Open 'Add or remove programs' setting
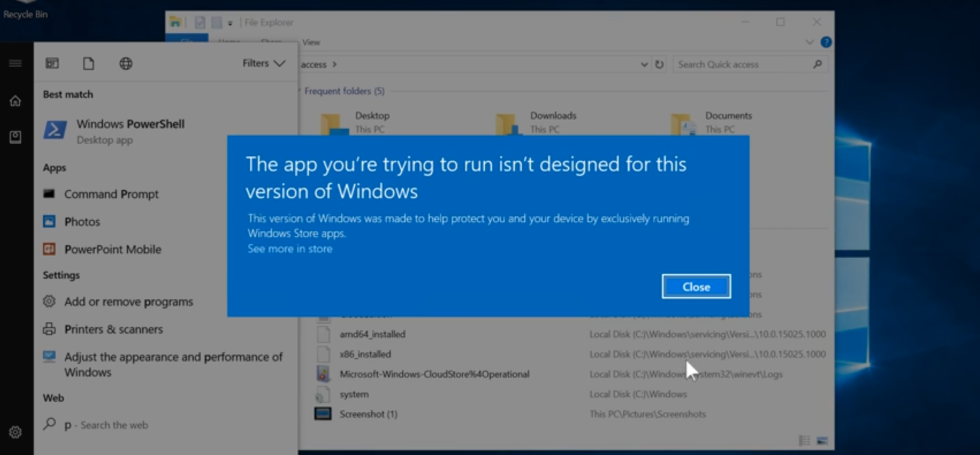Viewport: 980px width, 455px height. (x=128, y=302)
